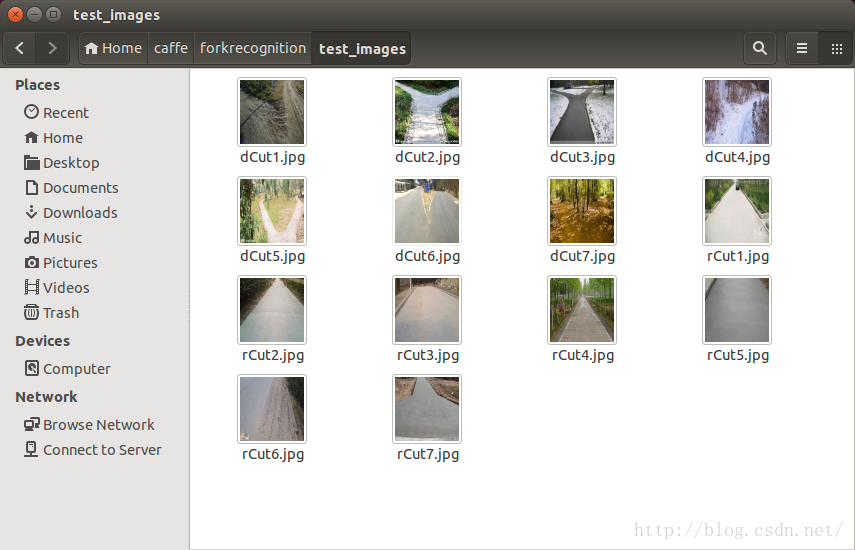The height and width of the screenshot is (550, 855).
Task: Open Recent in the sidebar
Action: pyautogui.click(x=65, y=113)
